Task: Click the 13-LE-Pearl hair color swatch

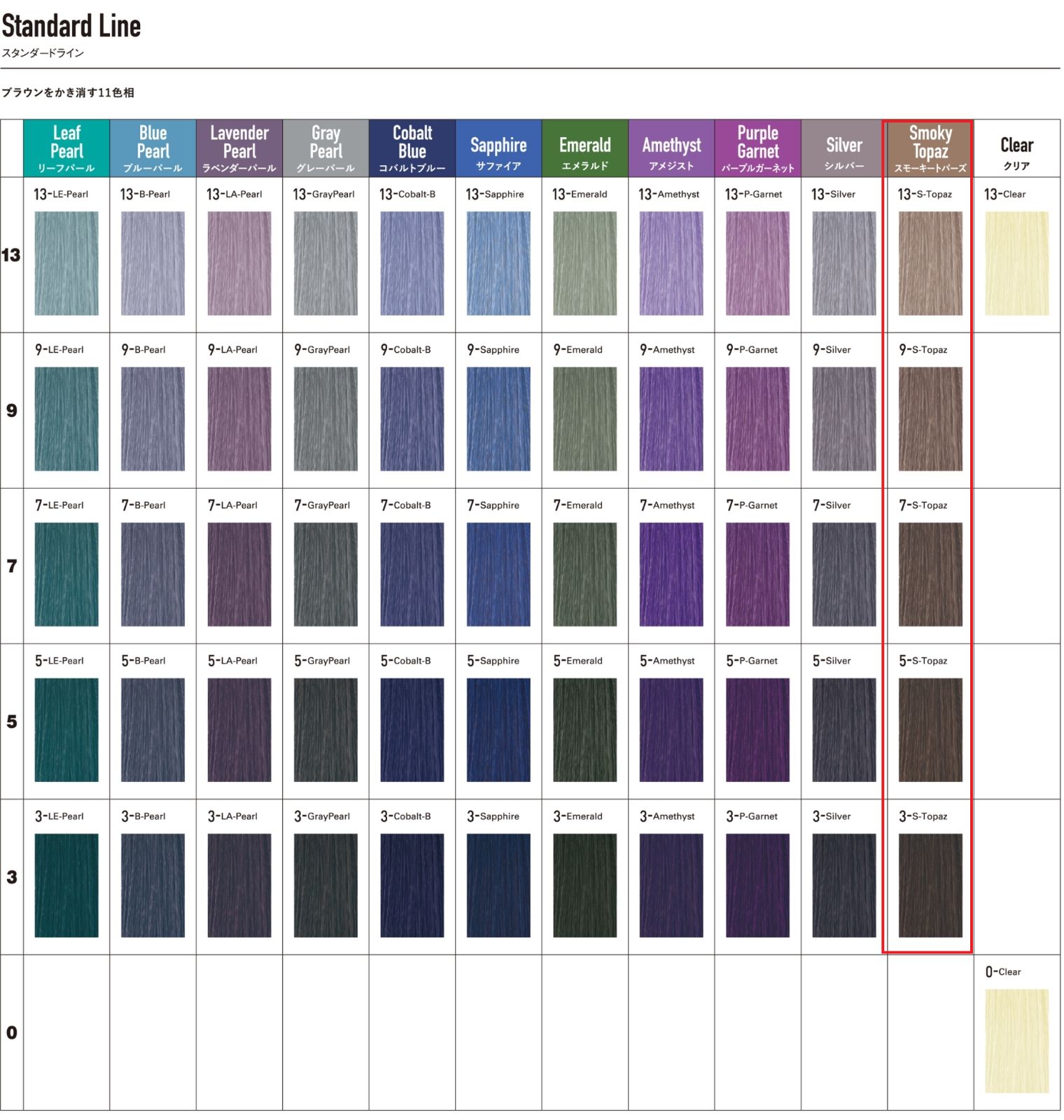Action: click(x=66, y=263)
